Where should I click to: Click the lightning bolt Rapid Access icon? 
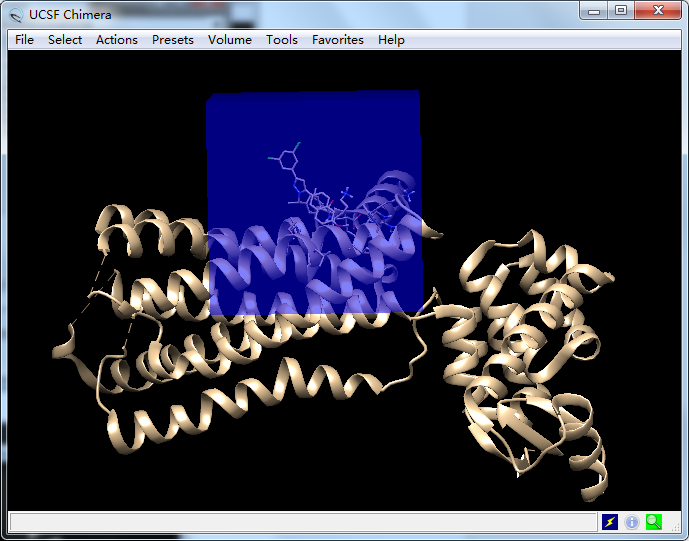coord(610,522)
